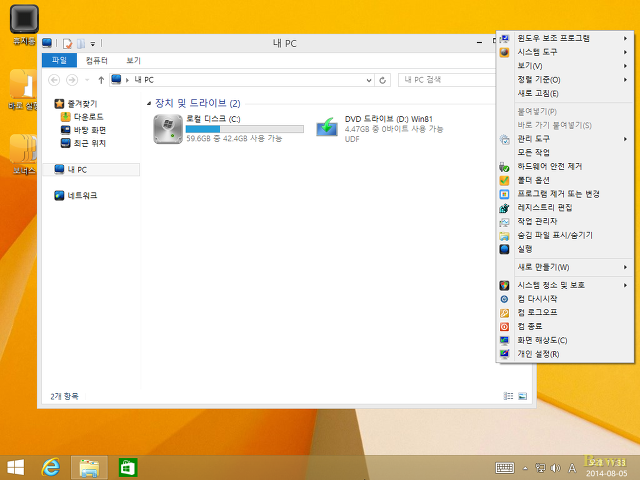Open the quick access toolbar customize arrow
The width and height of the screenshot is (640, 480).
(93, 44)
